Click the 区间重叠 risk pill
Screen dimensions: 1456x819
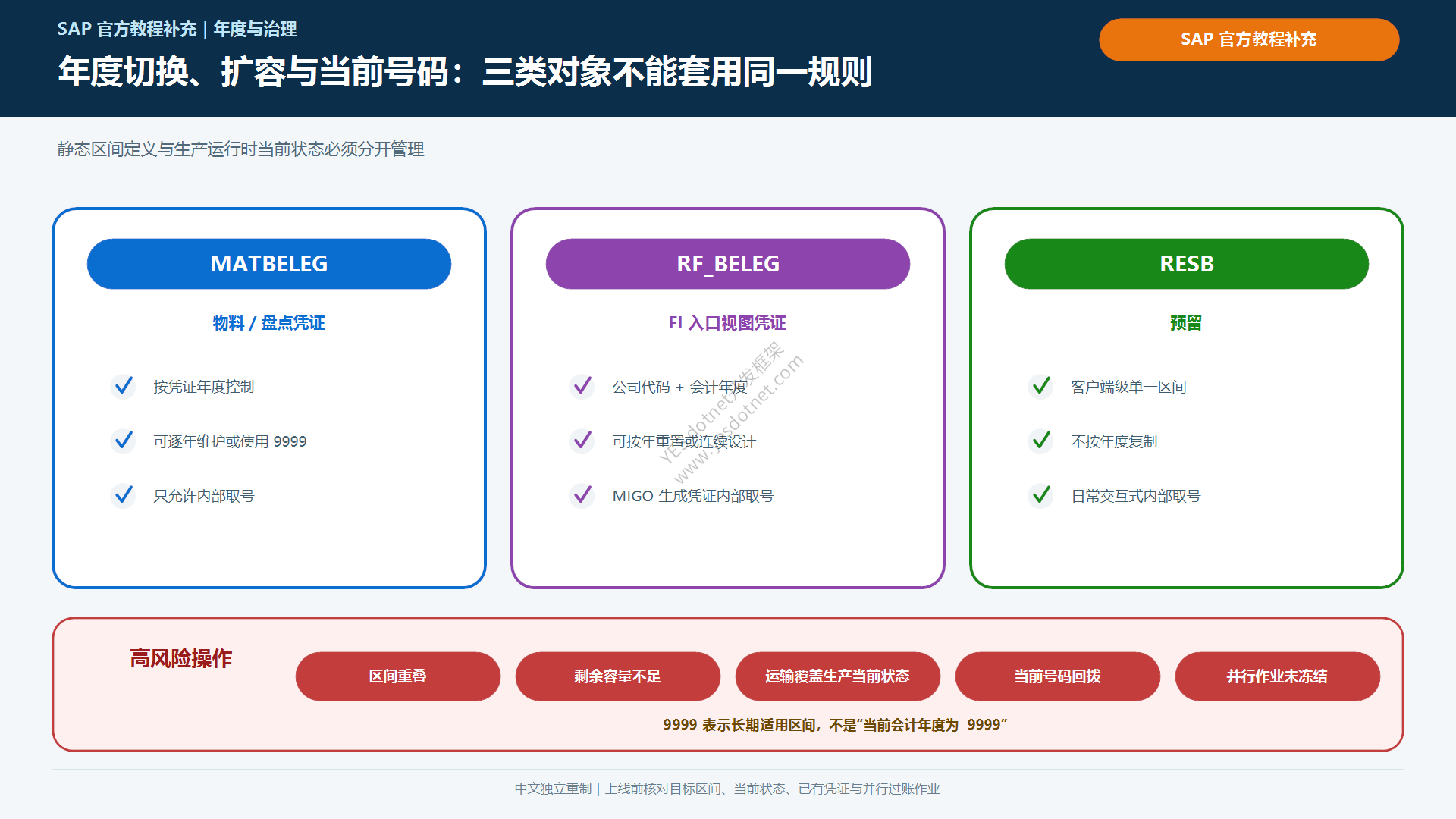pyautogui.click(x=398, y=676)
